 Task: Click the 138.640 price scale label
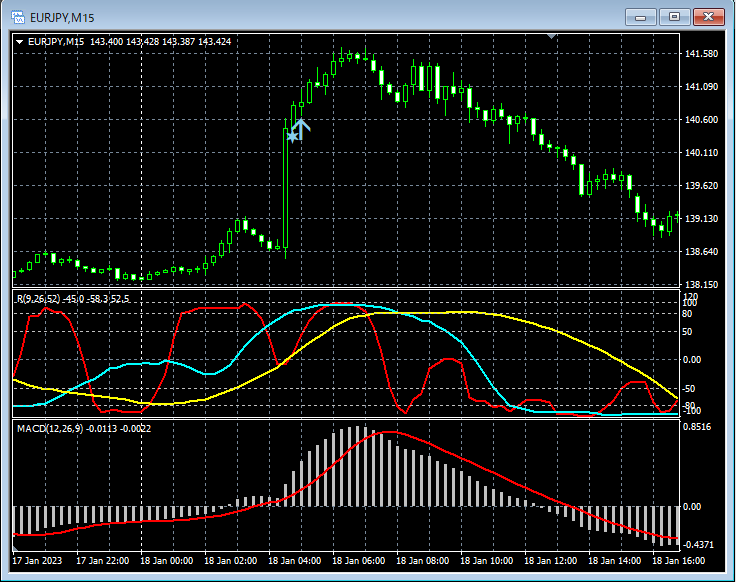tap(703, 252)
